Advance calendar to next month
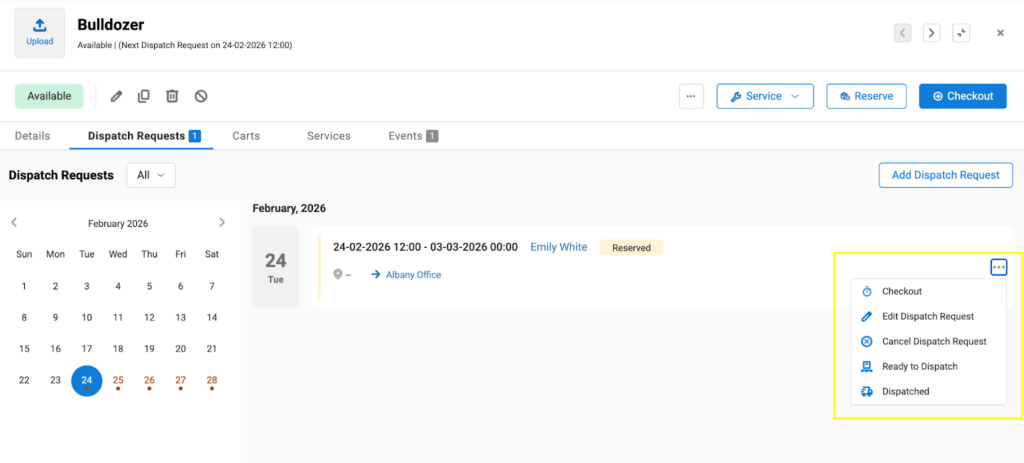 pos(222,223)
